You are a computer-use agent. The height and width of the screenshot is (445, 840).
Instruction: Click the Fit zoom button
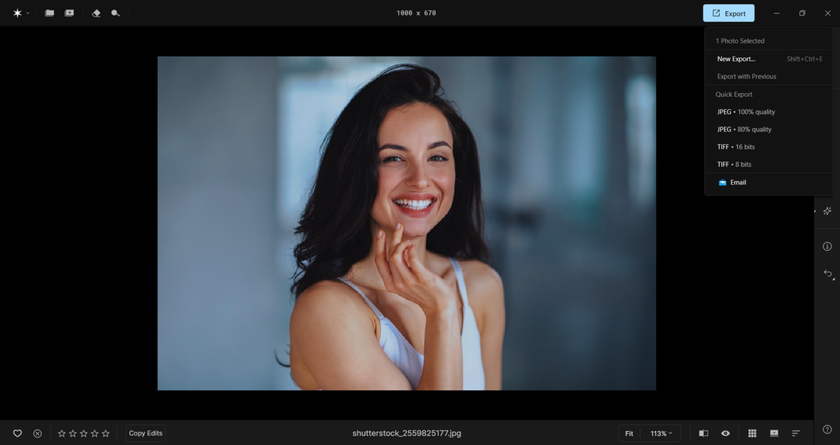pos(629,433)
